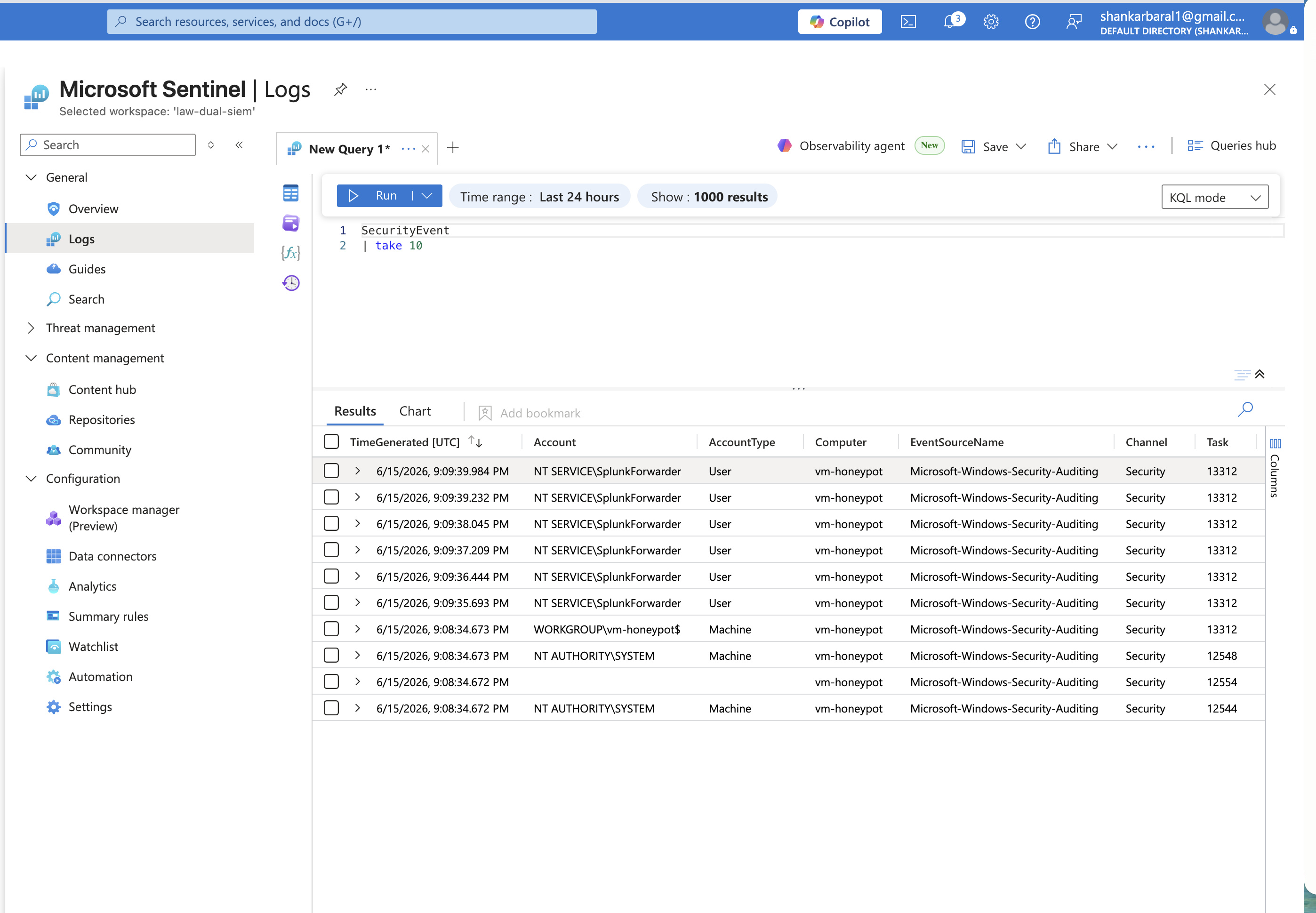This screenshot has width=1316, height=913.
Task: Open account avatar menu
Action: (x=1275, y=22)
